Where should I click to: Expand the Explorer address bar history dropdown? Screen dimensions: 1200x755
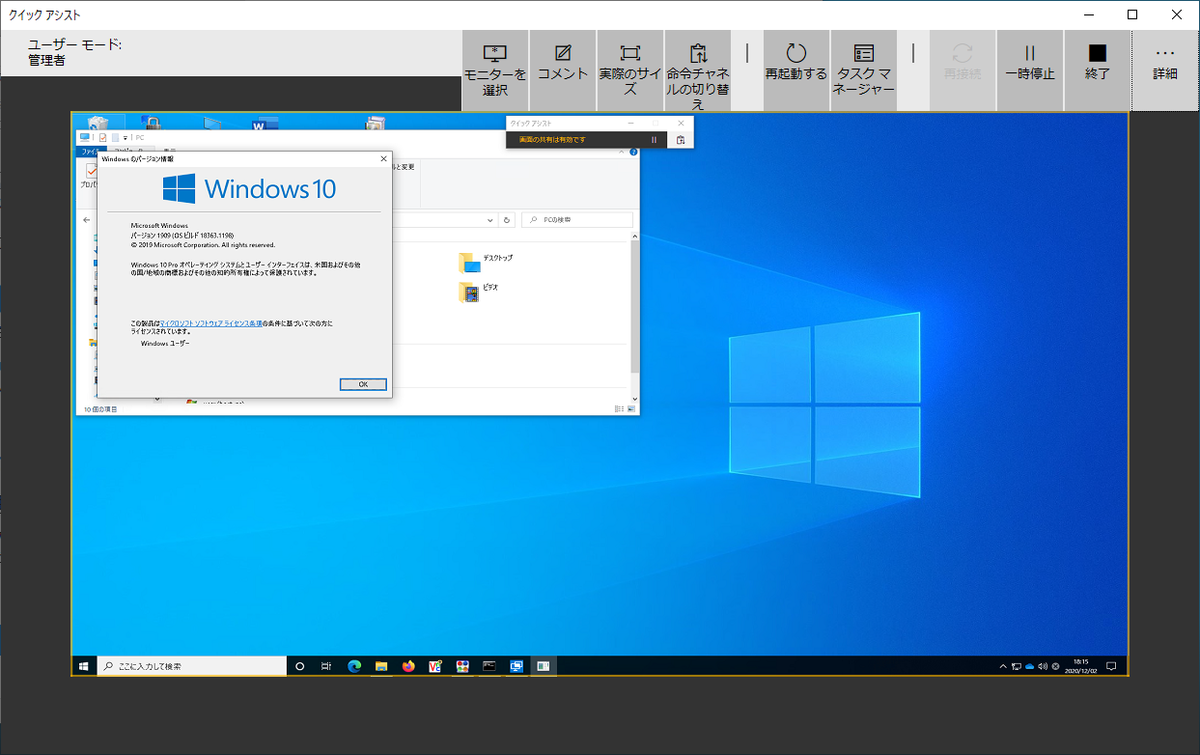tap(489, 220)
